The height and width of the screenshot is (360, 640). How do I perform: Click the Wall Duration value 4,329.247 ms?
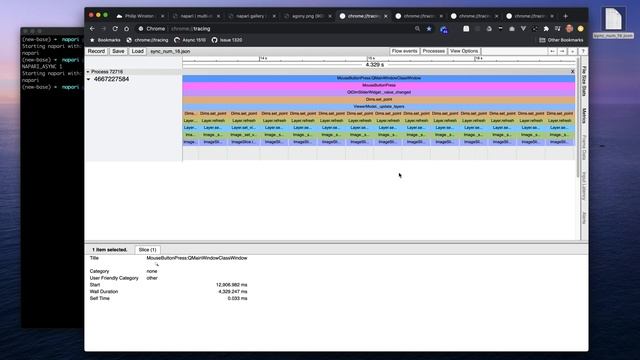click(x=233, y=292)
